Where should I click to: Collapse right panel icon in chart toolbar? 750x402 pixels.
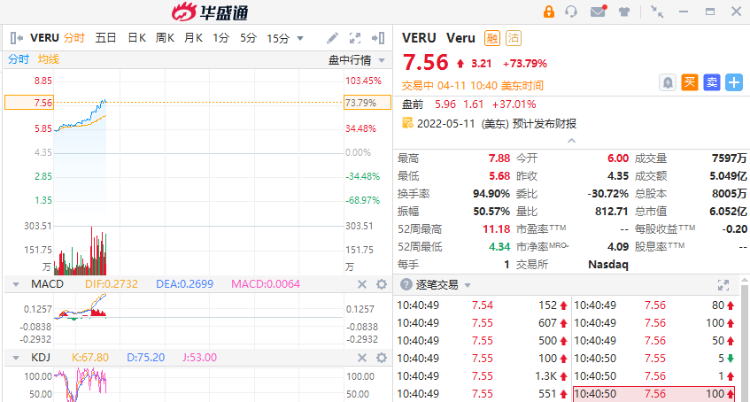[x=378, y=38]
